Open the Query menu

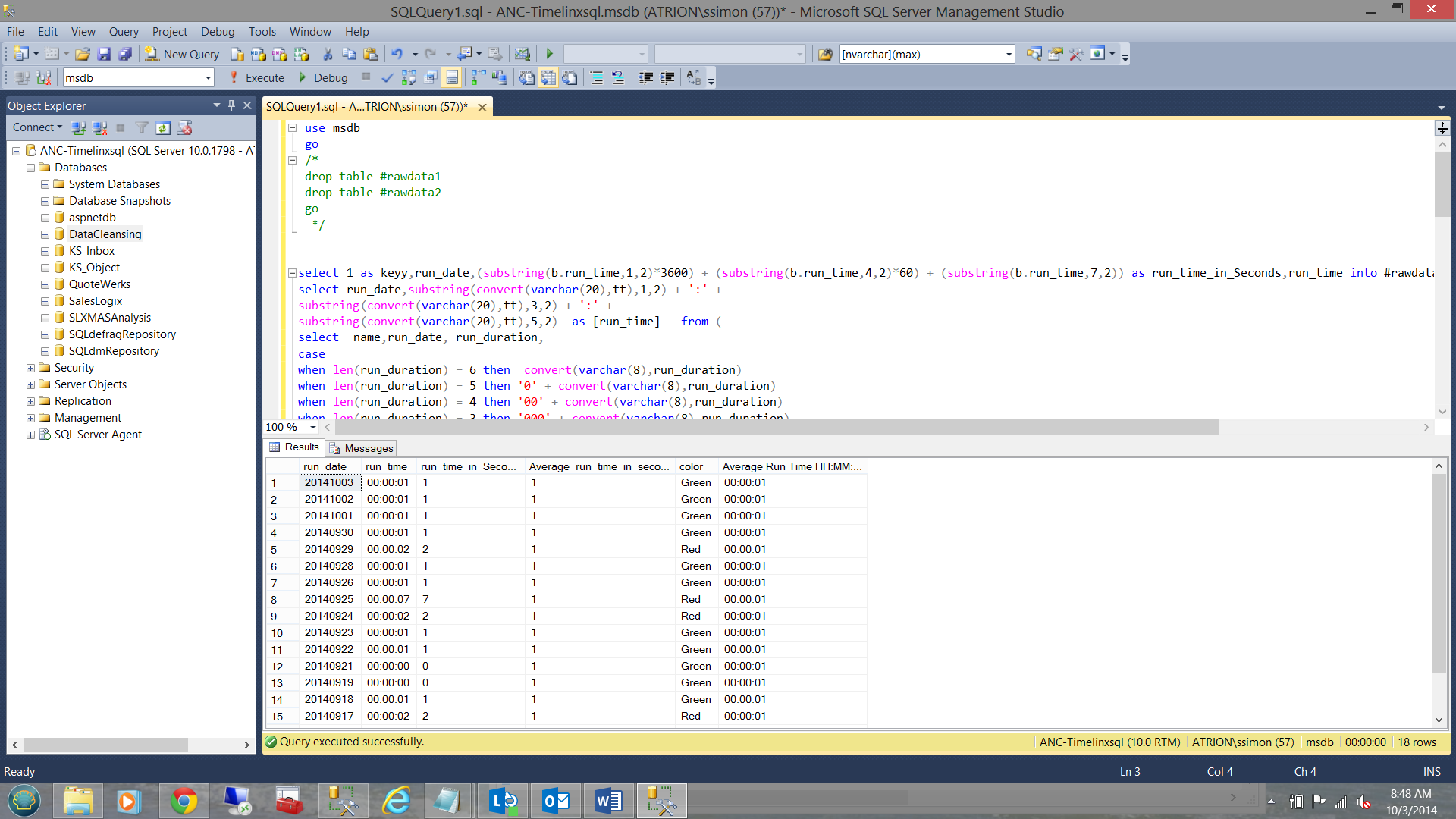click(x=123, y=31)
